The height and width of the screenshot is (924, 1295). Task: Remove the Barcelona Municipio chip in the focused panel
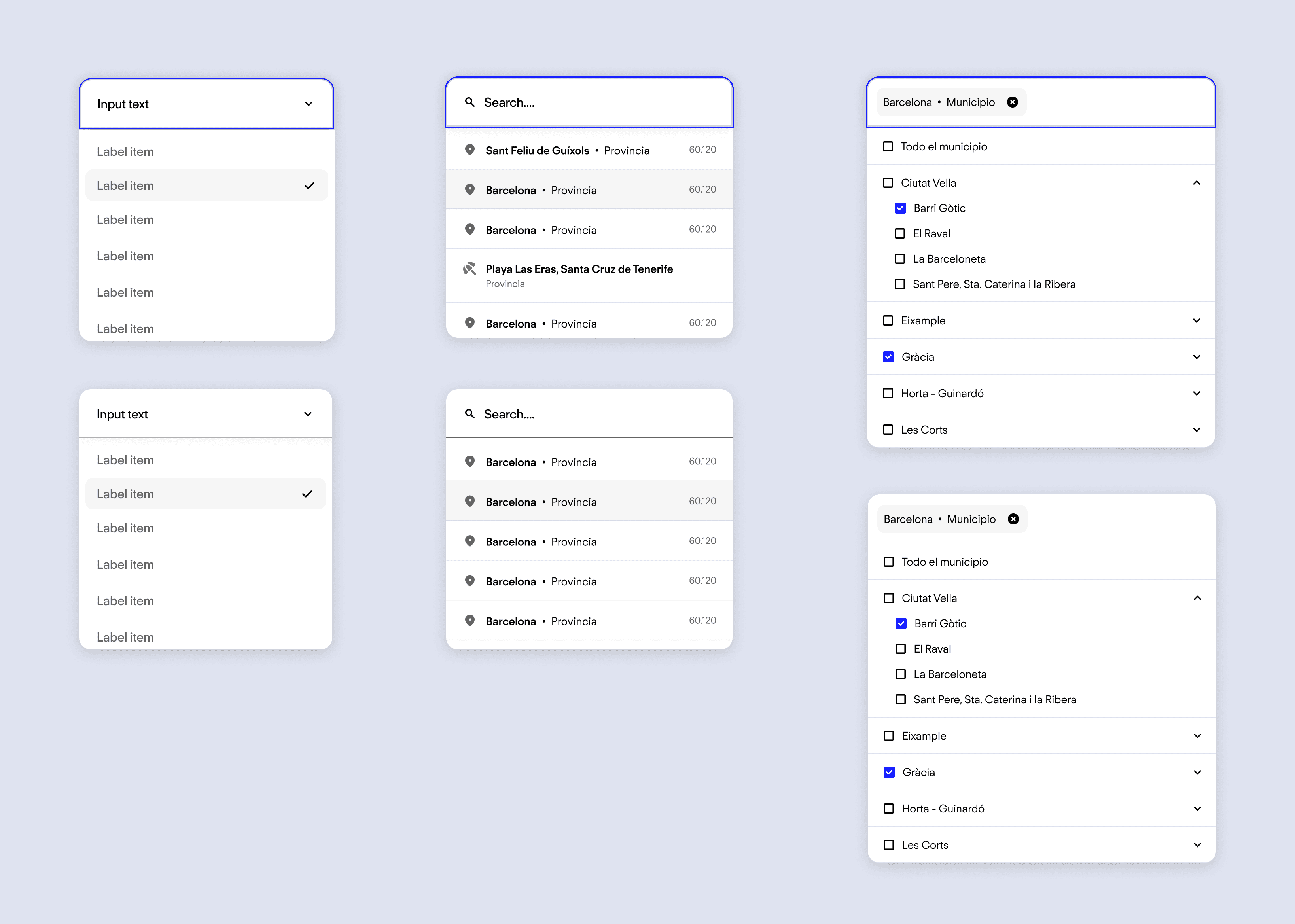pyautogui.click(x=1012, y=102)
